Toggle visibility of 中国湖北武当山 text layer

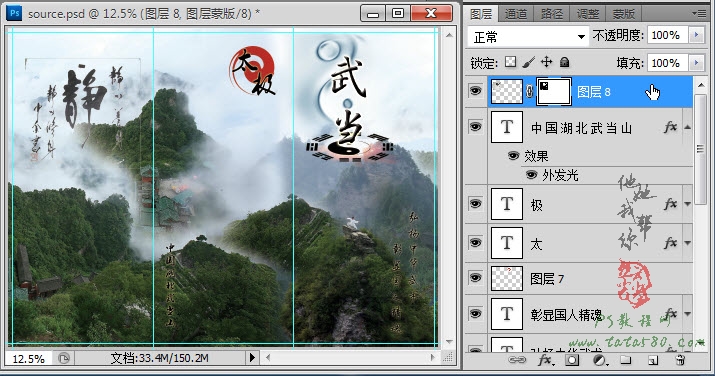pos(475,127)
